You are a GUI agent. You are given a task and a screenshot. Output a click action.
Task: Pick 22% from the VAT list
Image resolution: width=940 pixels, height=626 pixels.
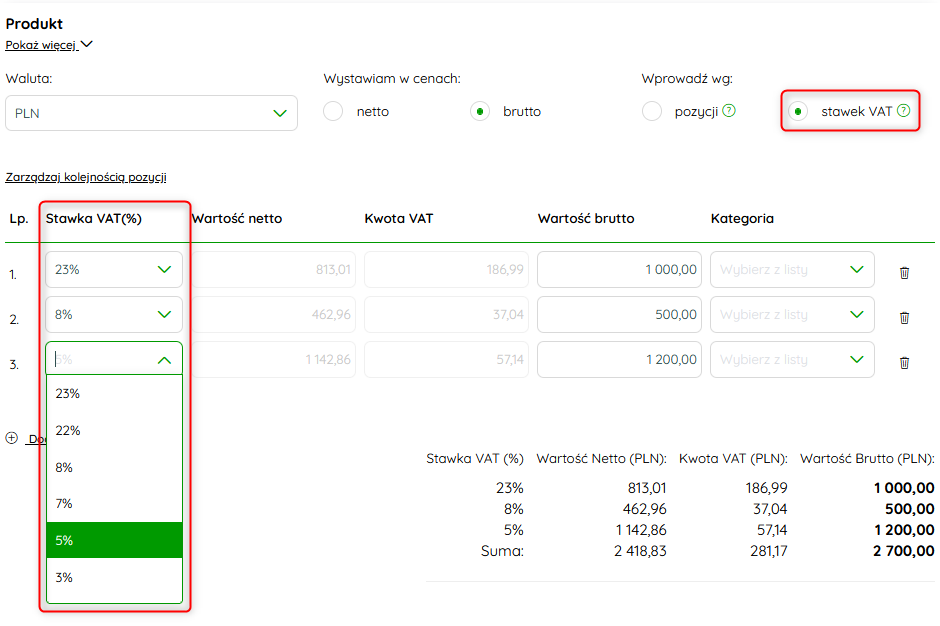(114, 431)
